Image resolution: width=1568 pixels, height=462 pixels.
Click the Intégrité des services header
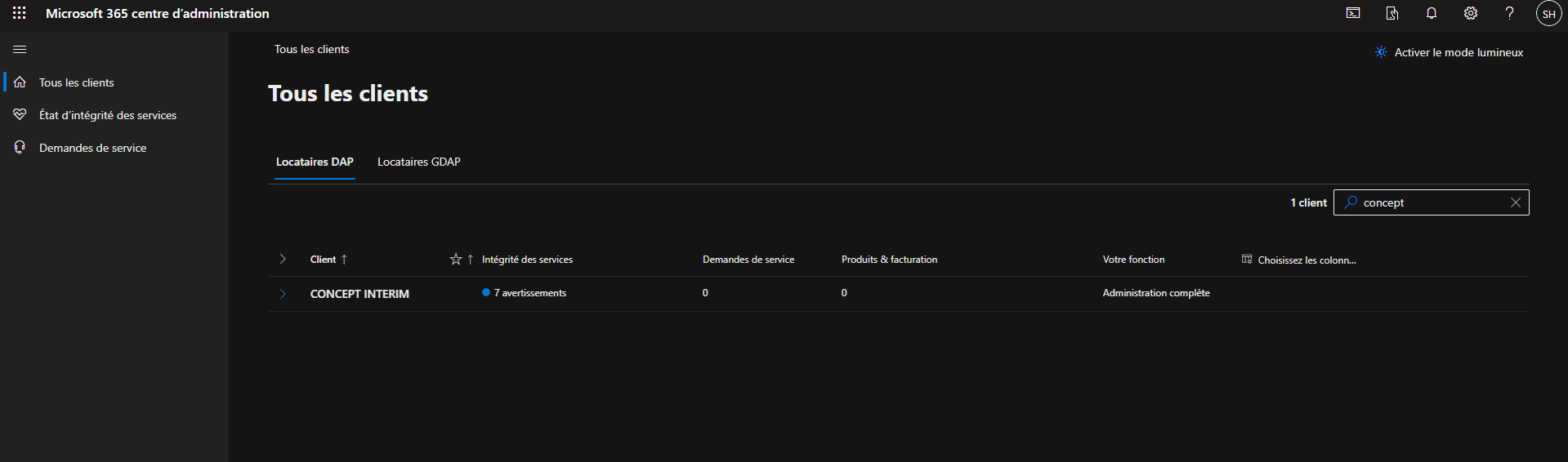(527, 260)
